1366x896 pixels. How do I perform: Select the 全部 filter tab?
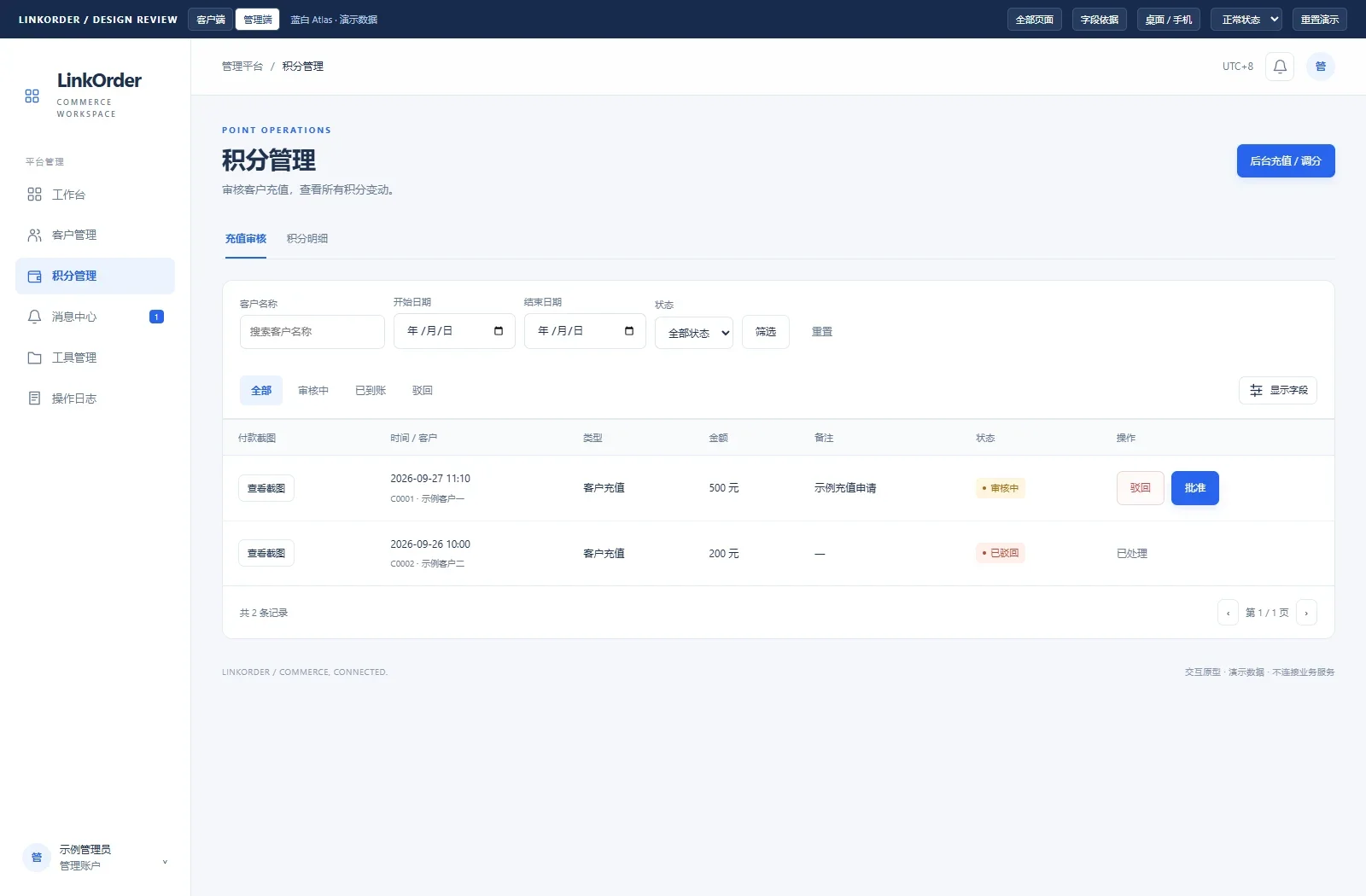tap(261, 391)
